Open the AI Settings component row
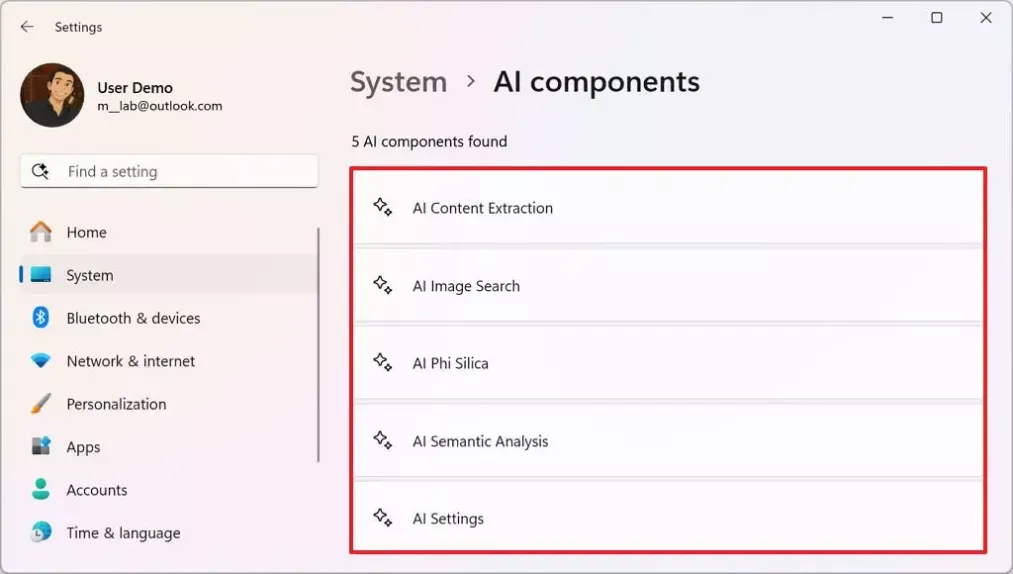1013x574 pixels. coord(668,517)
